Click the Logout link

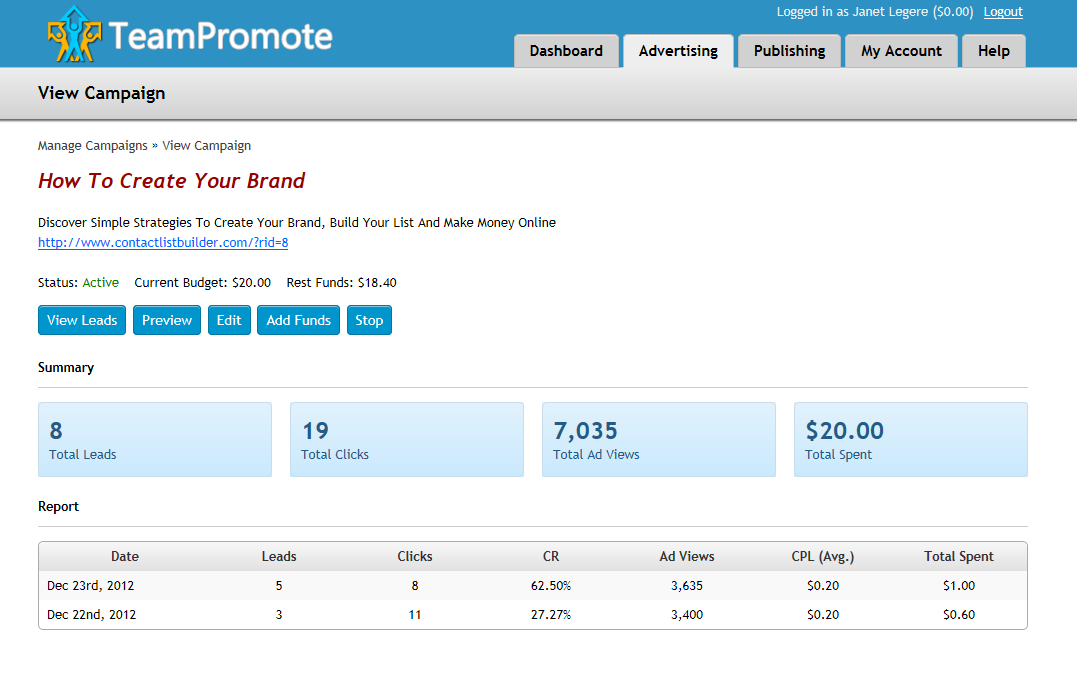[1003, 12]
